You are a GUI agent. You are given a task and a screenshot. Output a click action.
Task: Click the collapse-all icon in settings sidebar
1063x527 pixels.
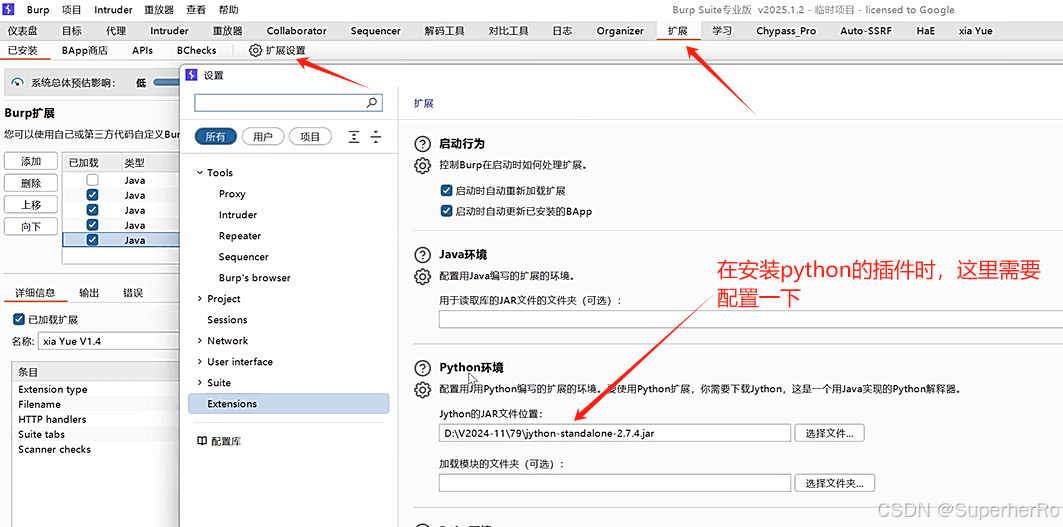click(376, 137)
